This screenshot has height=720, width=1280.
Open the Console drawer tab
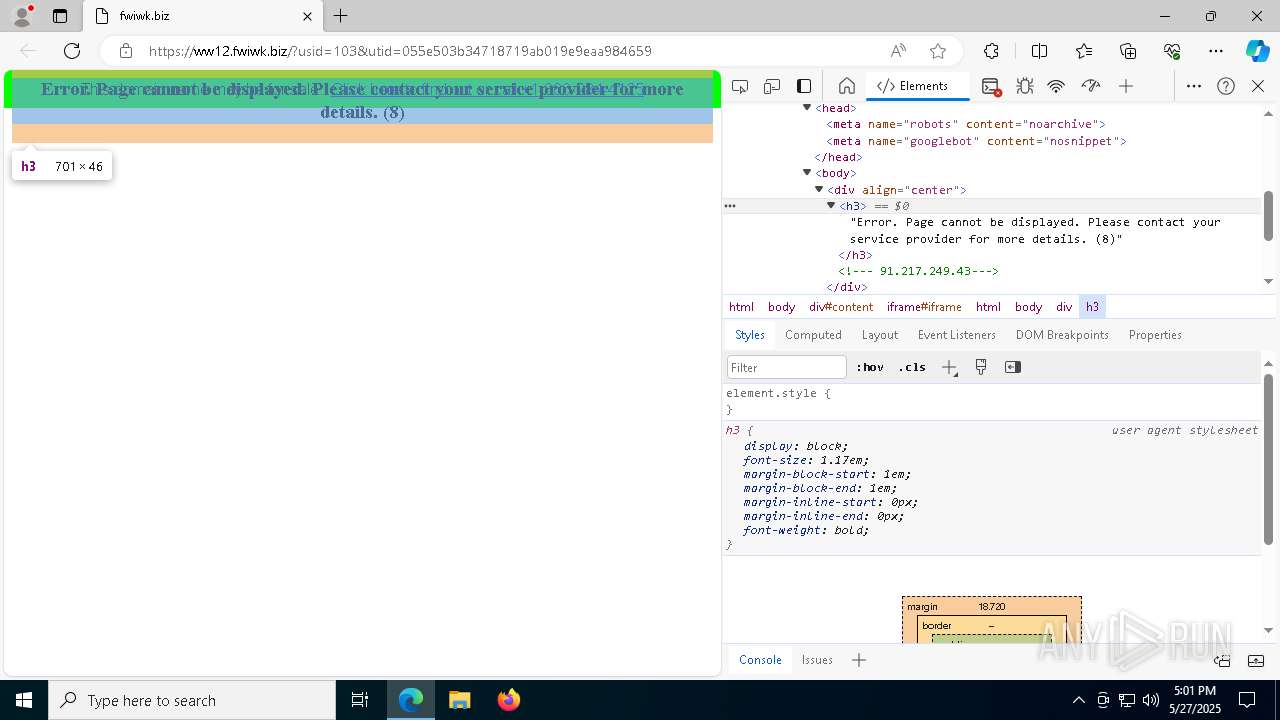[x=760, y=660]
